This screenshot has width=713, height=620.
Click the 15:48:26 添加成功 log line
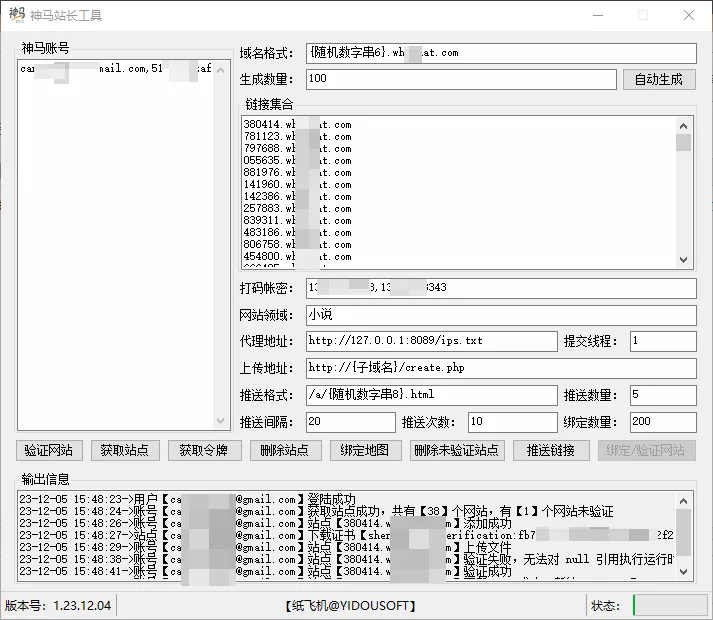click(x=266, y=523)
